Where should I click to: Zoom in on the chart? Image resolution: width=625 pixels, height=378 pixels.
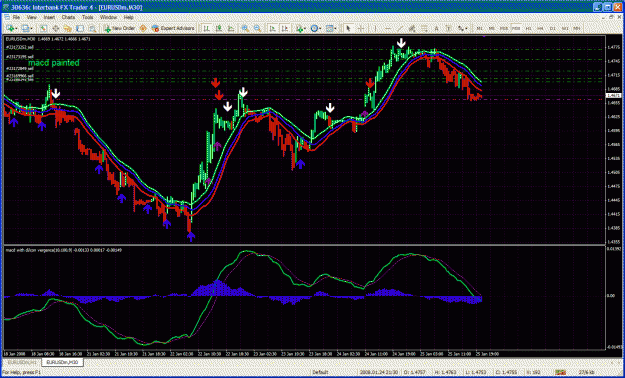pyautogui.click(x=245, y=28)
